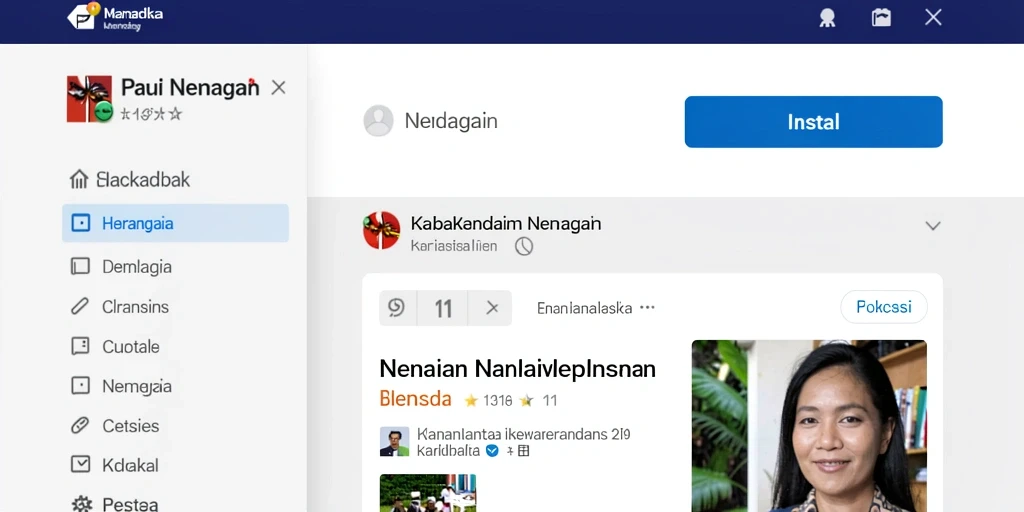Close the Paui Nenagan profile panel
The height and width of the screenshot is (512, 1024).
(278, 88)
